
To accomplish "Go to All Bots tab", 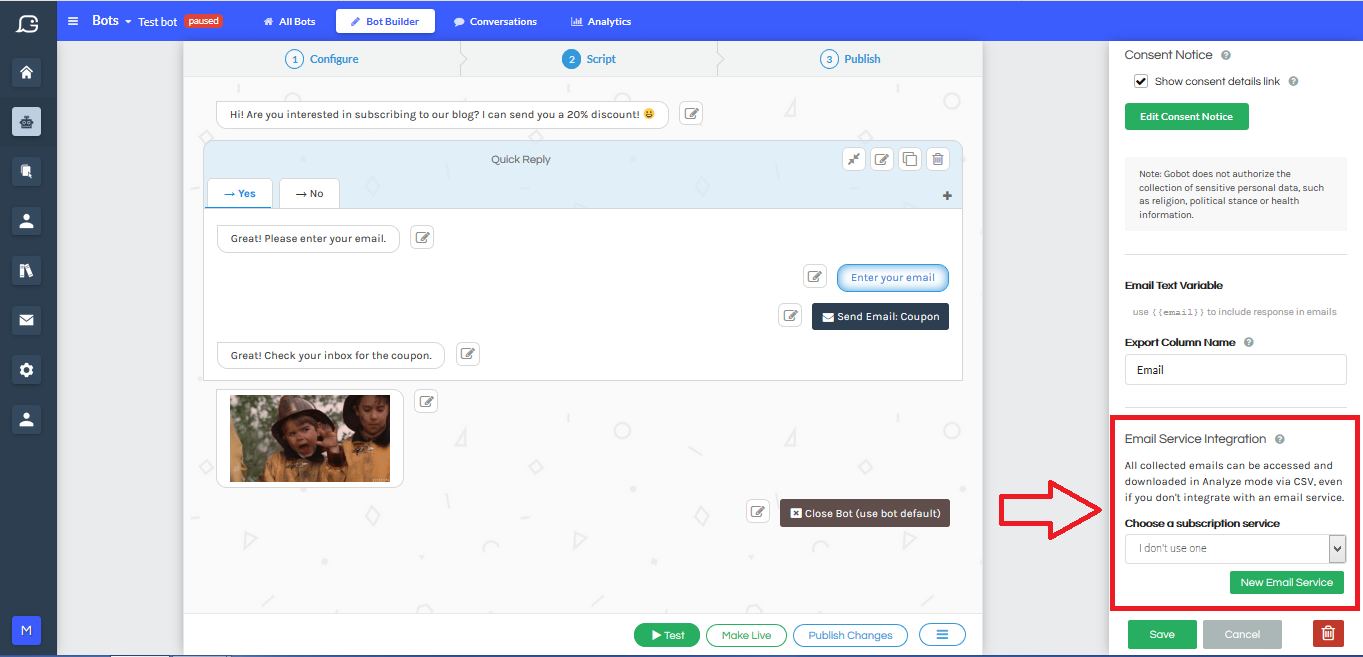I will [289, 21].
